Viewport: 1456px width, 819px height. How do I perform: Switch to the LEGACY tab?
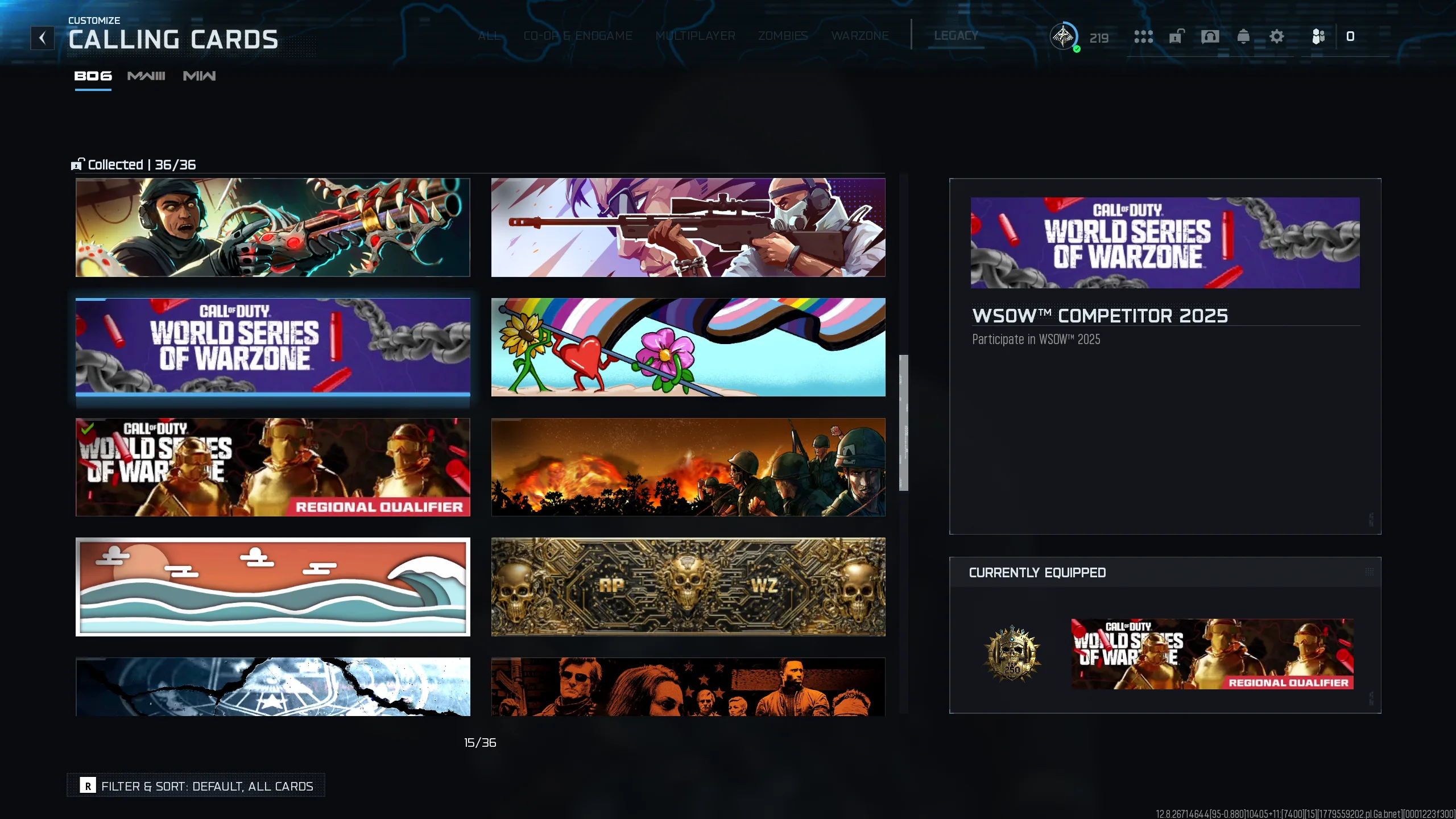[x=956, y=36]
